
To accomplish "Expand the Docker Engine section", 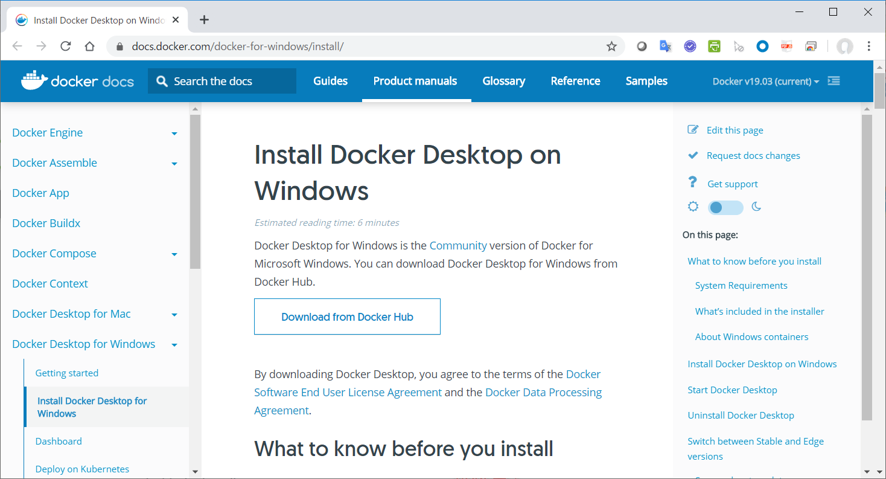I will (x=175, y=133).
